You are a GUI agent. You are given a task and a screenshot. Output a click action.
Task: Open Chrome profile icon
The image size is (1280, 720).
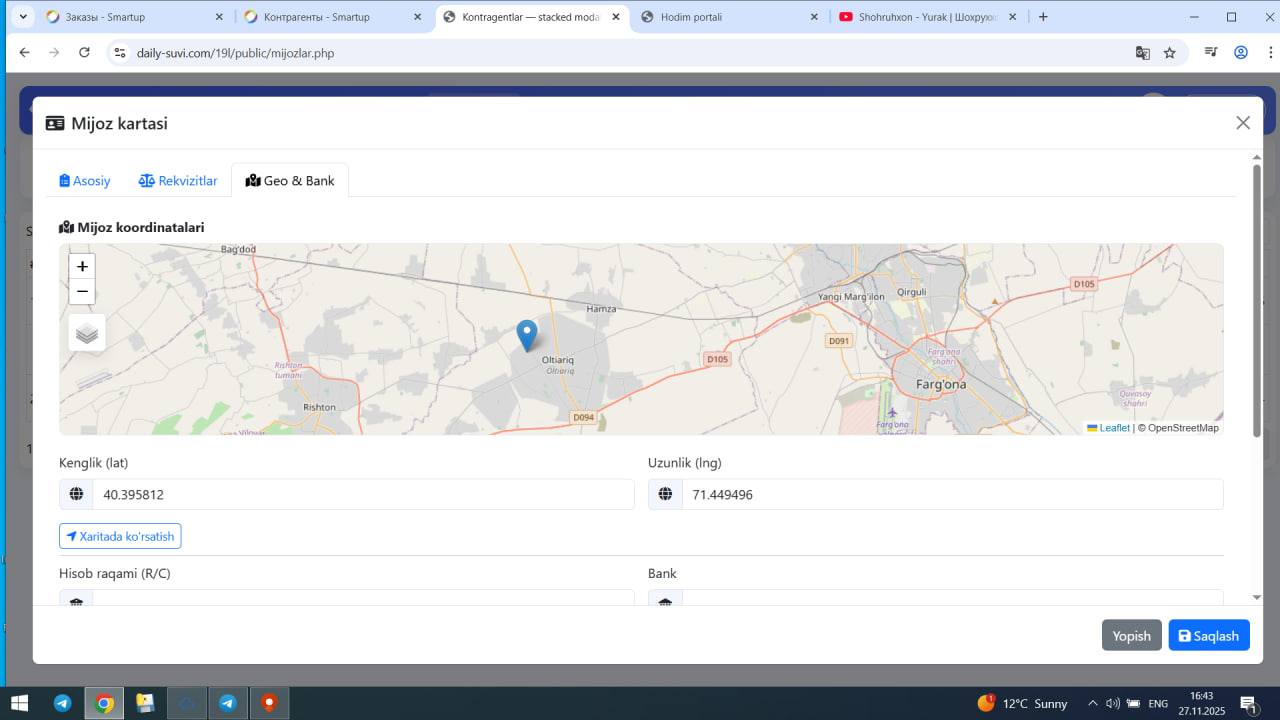(1241, 53)
